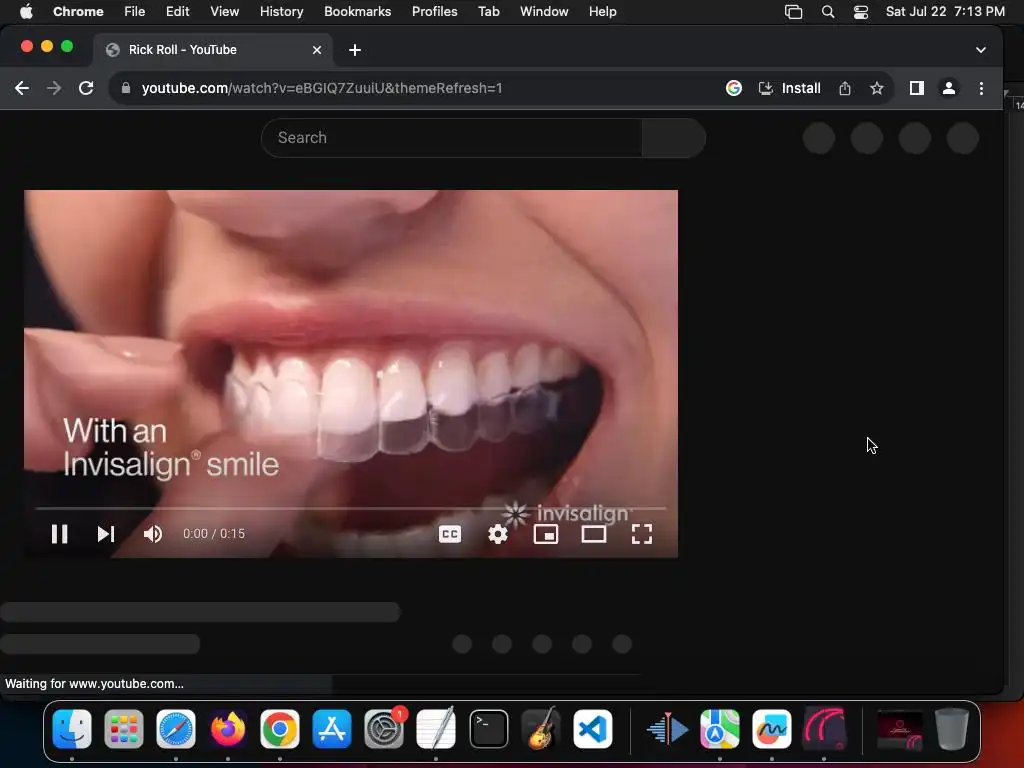Open a new browser tab
This screenshot has width=1024, height=768.
pyautogui.click(x=355, y=50)
